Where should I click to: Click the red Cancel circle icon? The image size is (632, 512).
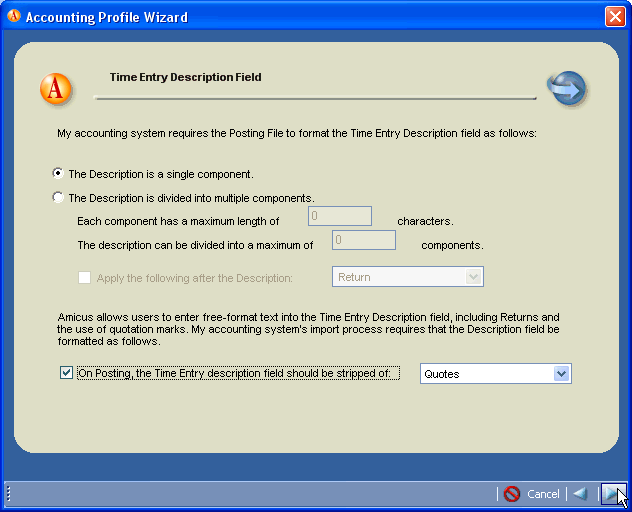pyautogui.click(x=512, y=494)
